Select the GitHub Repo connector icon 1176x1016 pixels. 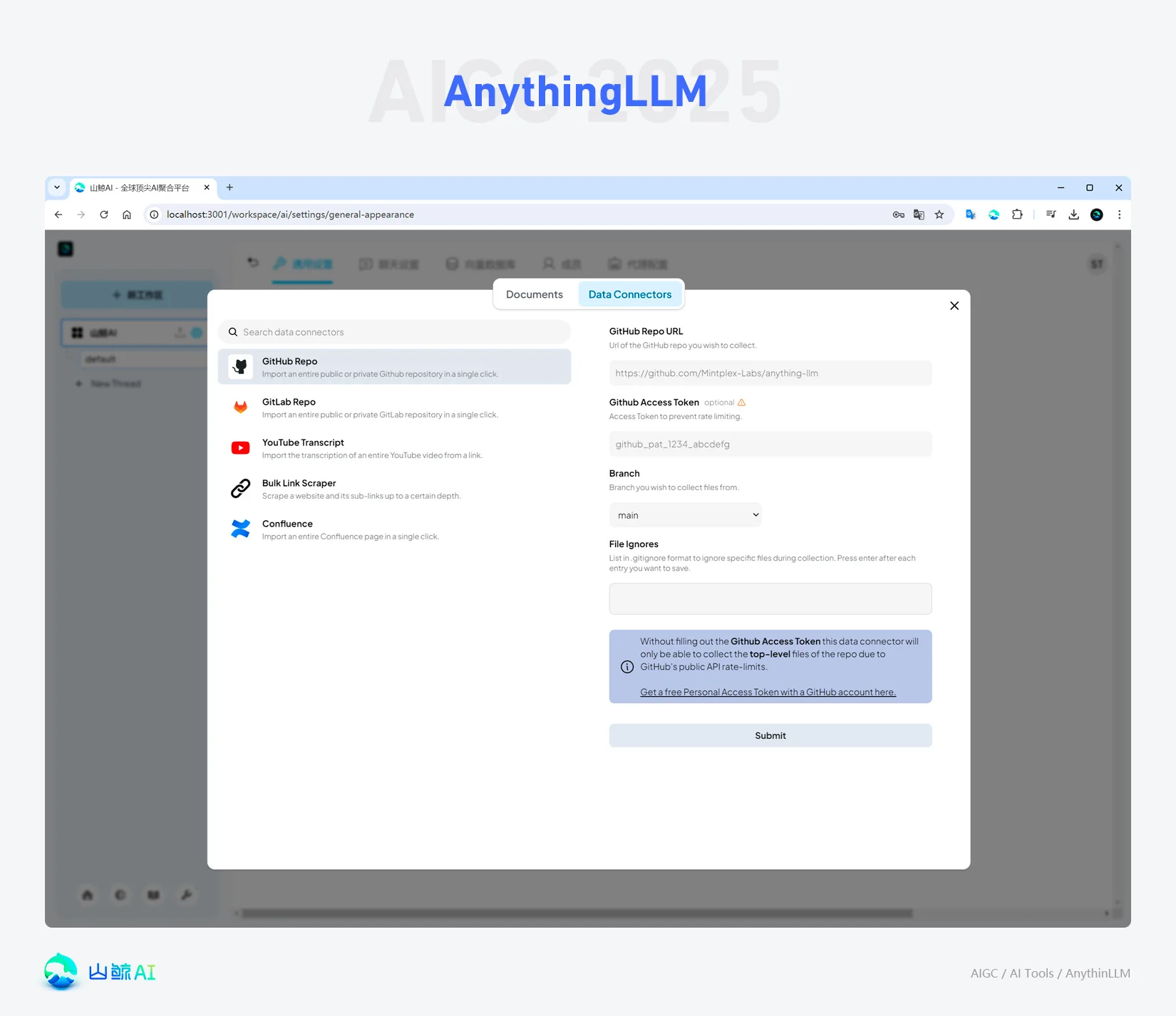[241, 367]
